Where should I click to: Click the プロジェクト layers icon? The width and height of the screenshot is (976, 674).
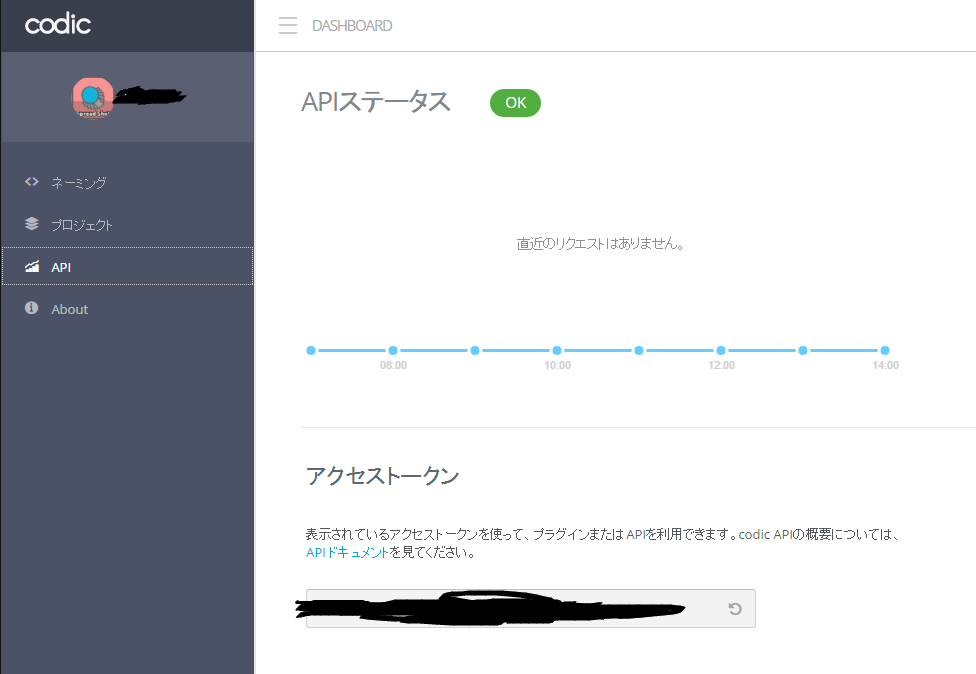(30, 224)
